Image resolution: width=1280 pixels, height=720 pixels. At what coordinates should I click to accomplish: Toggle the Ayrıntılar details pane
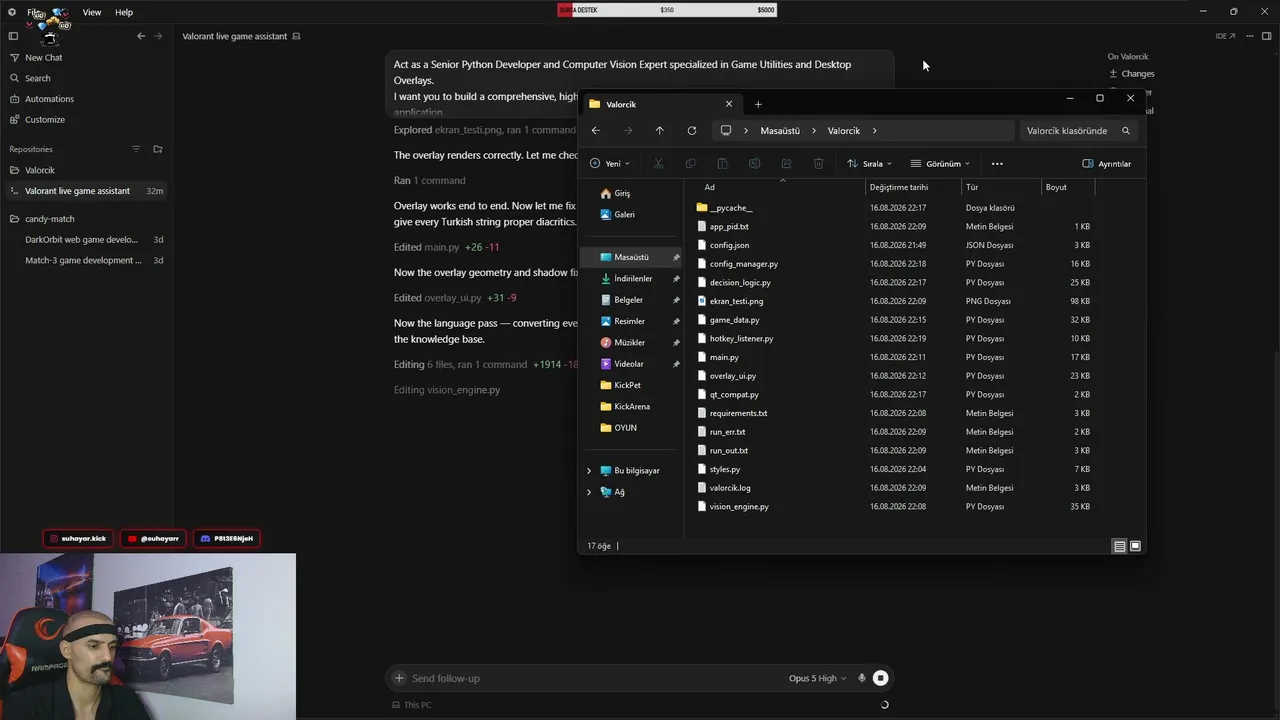click(1107, 164)
